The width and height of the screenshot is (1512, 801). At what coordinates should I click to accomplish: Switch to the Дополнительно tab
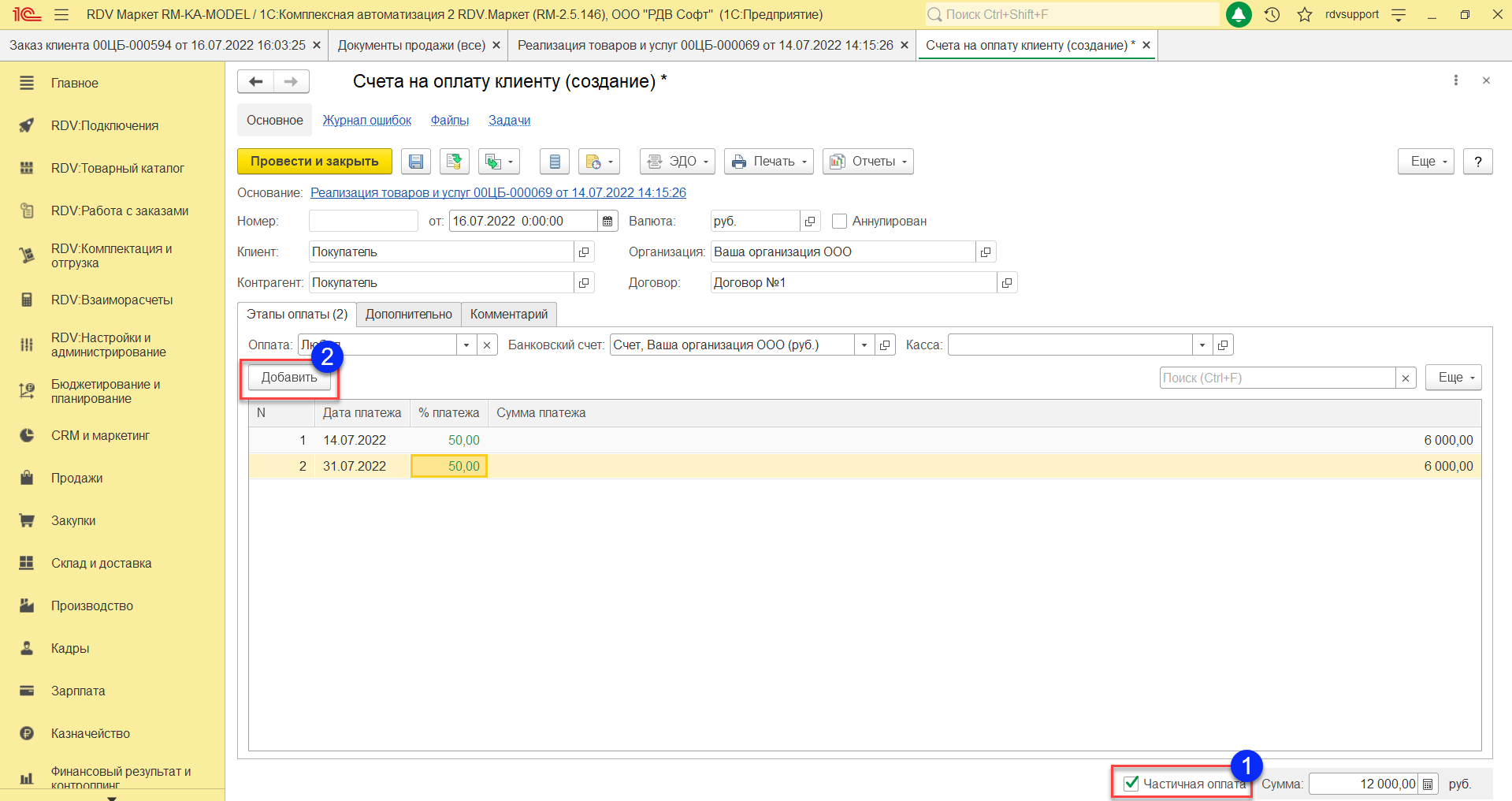[408, 315]
